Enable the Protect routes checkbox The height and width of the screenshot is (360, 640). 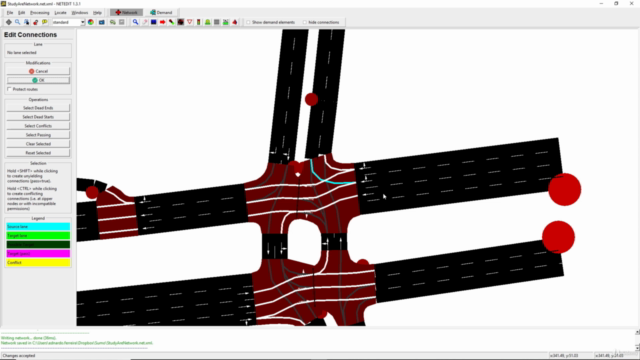tap(9, 89)
